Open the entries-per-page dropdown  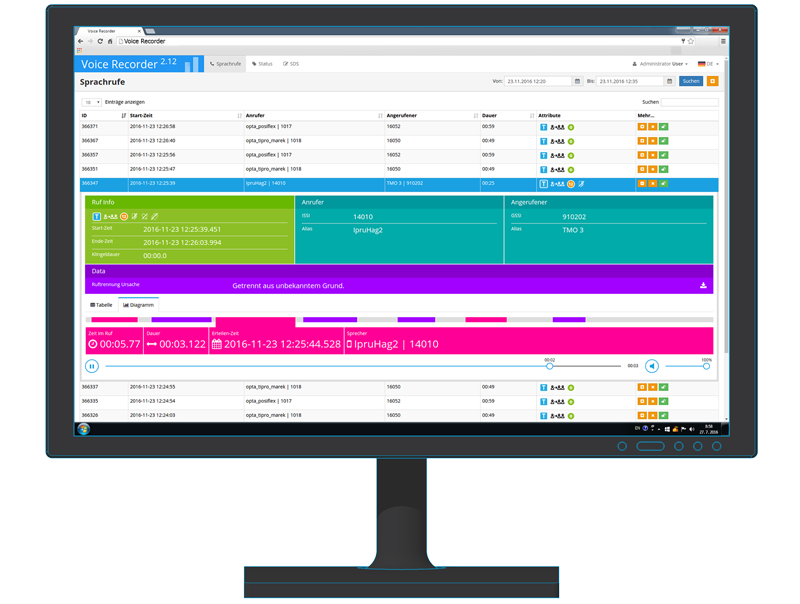91,102
